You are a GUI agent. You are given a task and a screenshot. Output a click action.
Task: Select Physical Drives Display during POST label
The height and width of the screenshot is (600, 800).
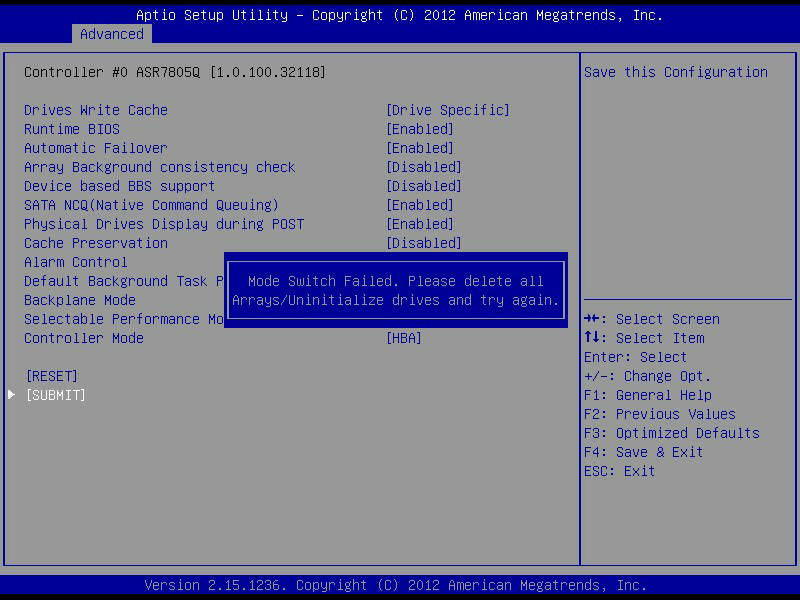pyautogui.click(x=164, y=224)
